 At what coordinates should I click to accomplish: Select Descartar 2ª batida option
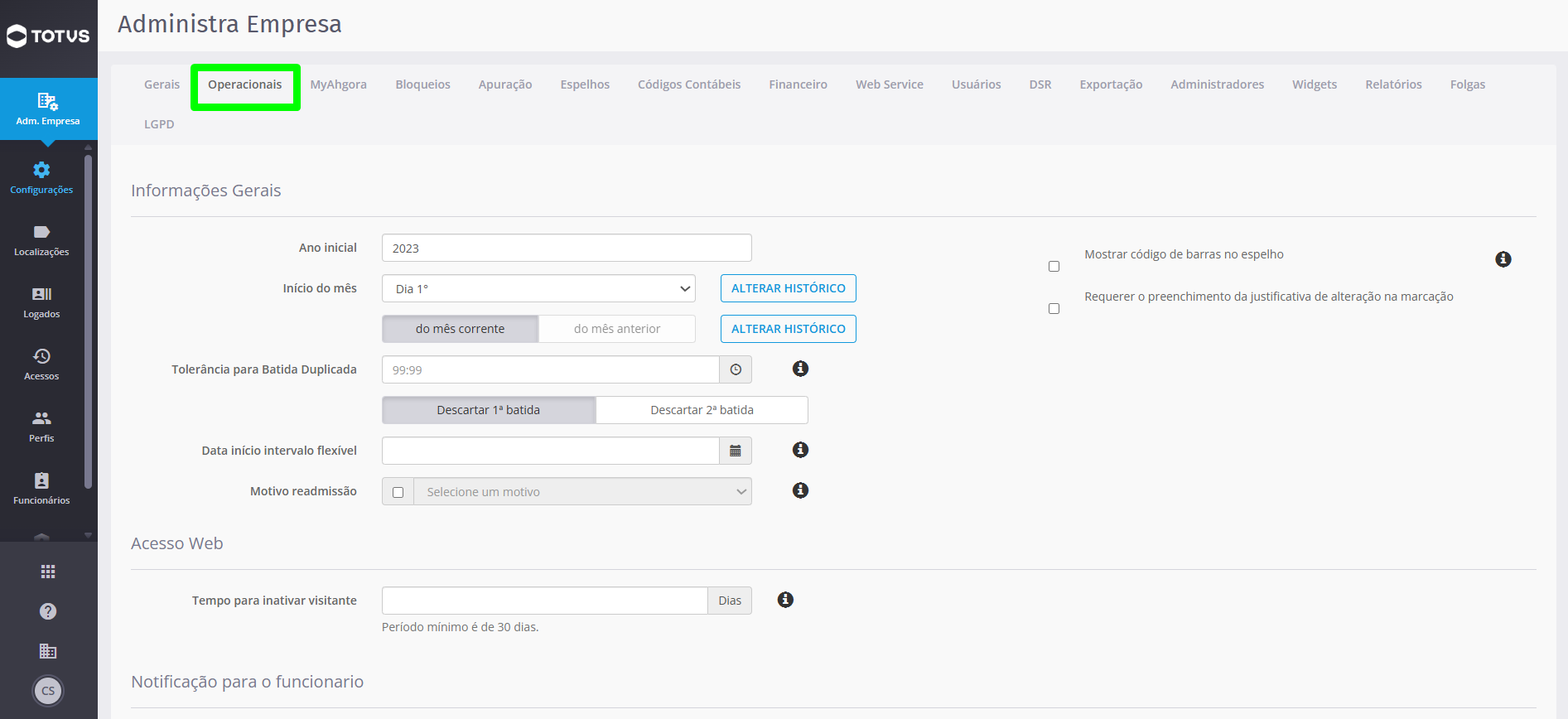coord(702,410)
